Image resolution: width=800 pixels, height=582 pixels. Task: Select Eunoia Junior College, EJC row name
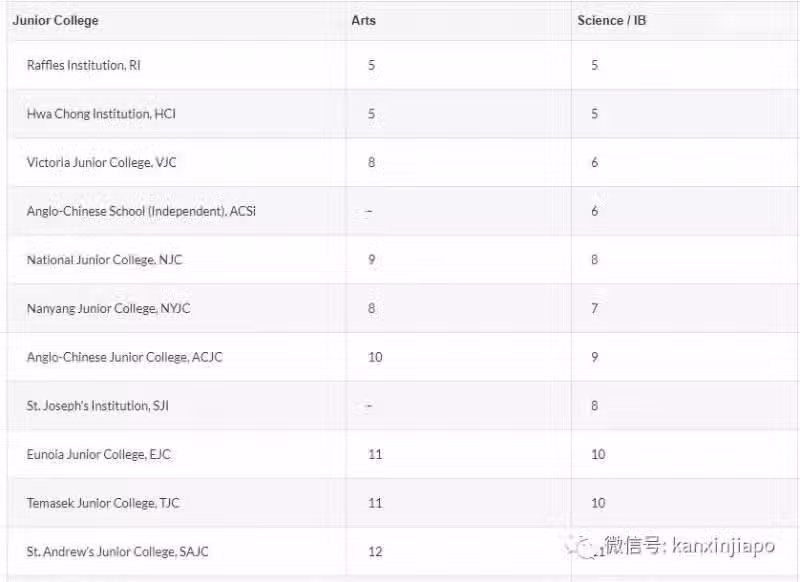point(98,454)
